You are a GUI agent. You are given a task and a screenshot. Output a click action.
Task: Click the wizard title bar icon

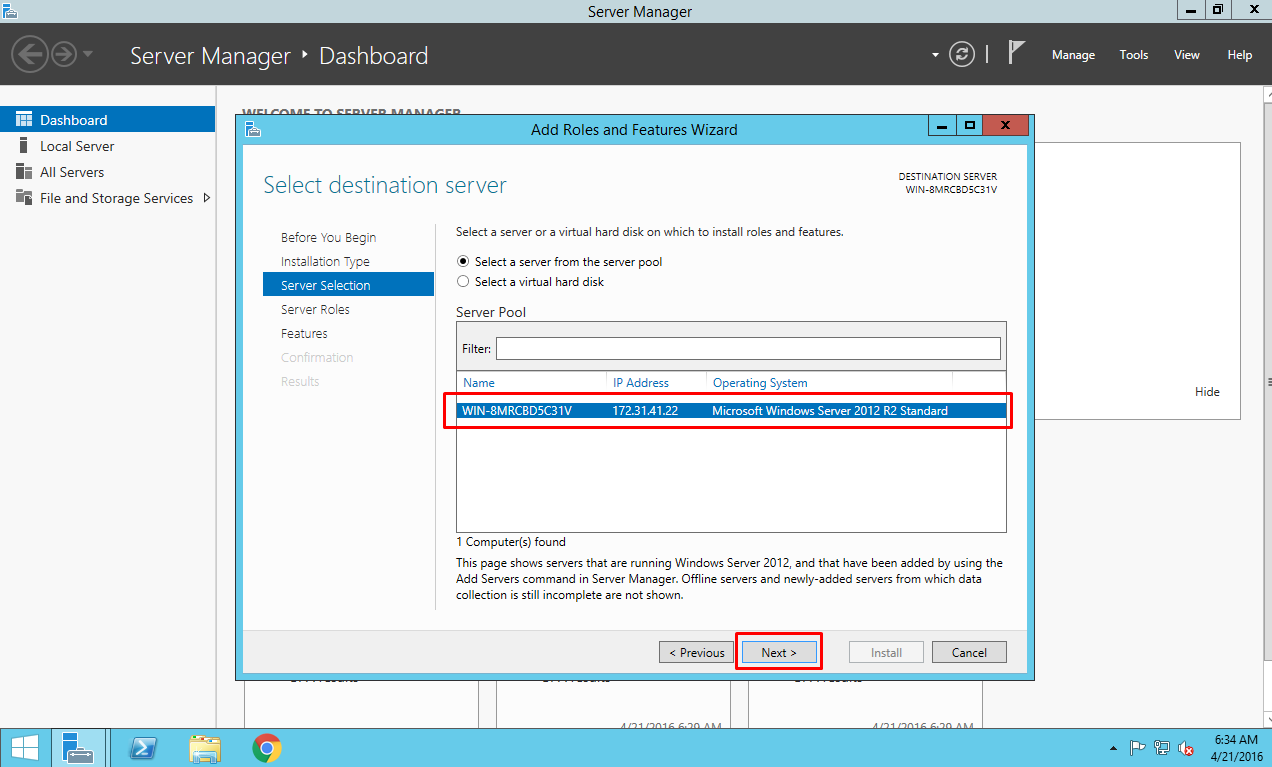(x=252, y=128)
